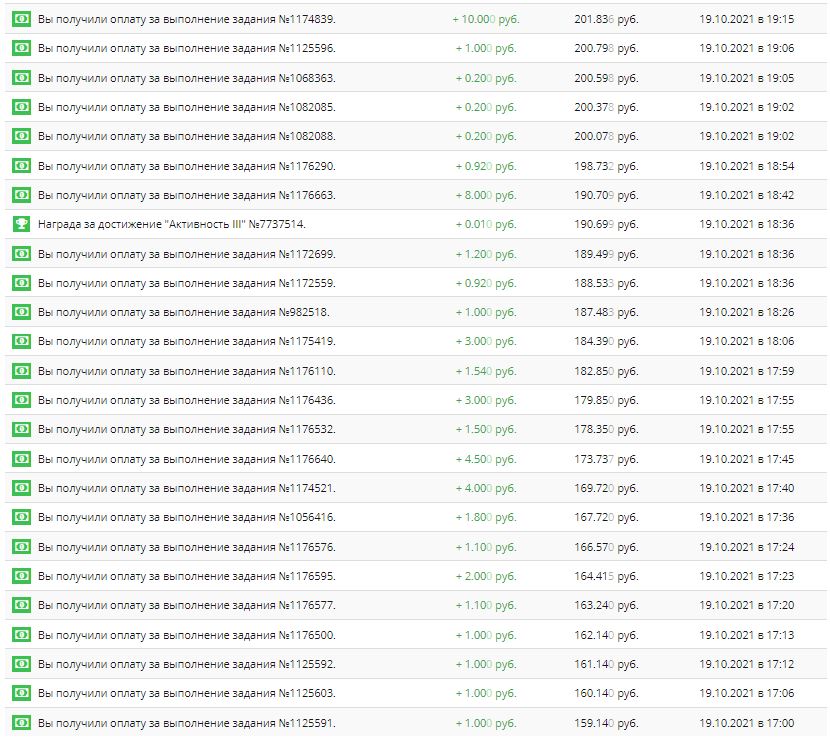The height and width of the screenshot is (746, 830).
Task: Click the money icon beside task №1056416
Action: [x=22, y=517]
